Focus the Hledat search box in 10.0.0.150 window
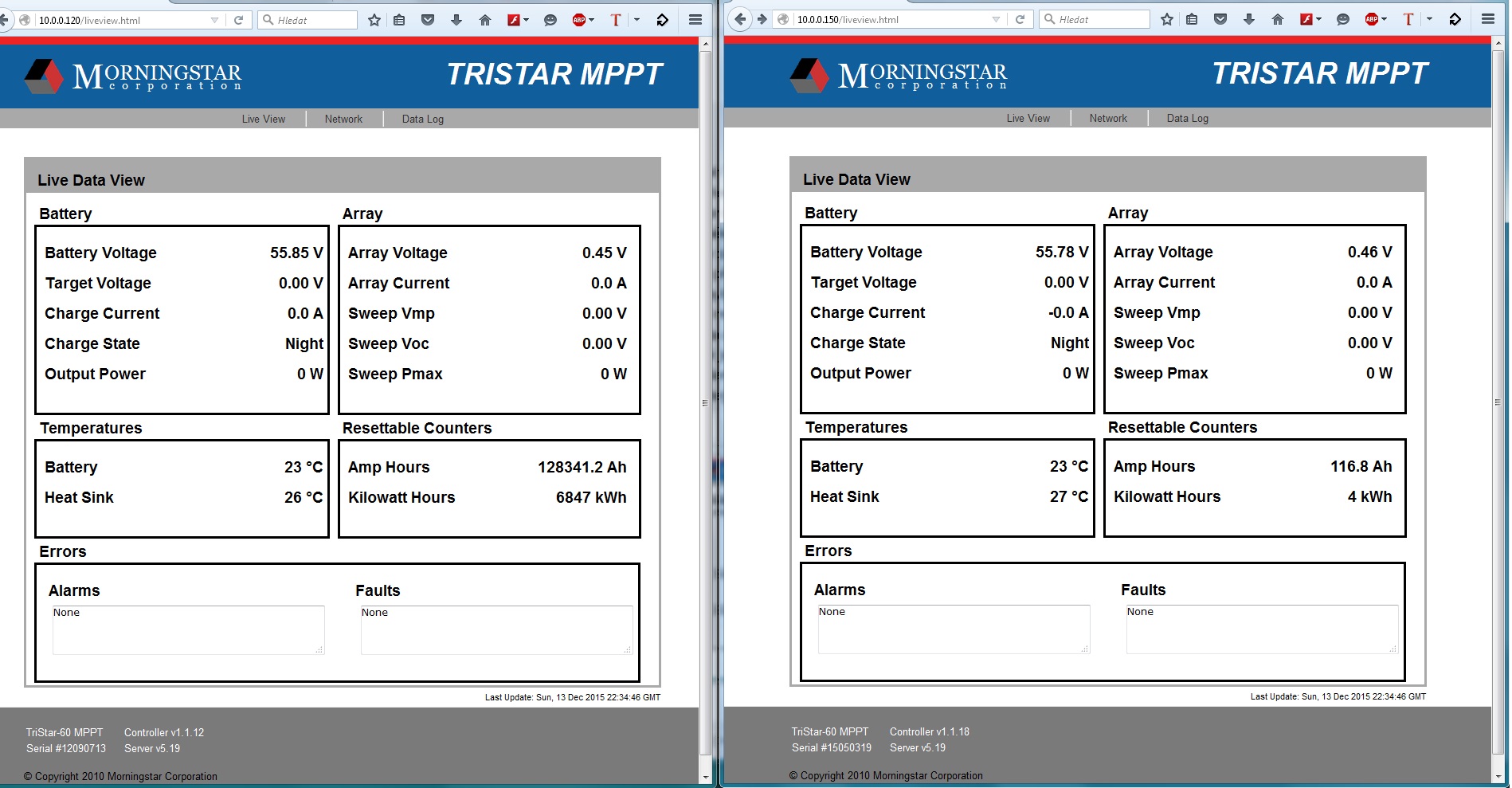1512x788 pixels. coord(1095,19)
